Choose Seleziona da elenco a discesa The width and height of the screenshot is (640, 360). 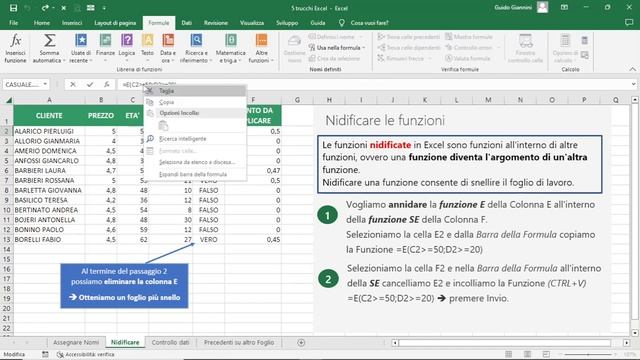(195, 162)
